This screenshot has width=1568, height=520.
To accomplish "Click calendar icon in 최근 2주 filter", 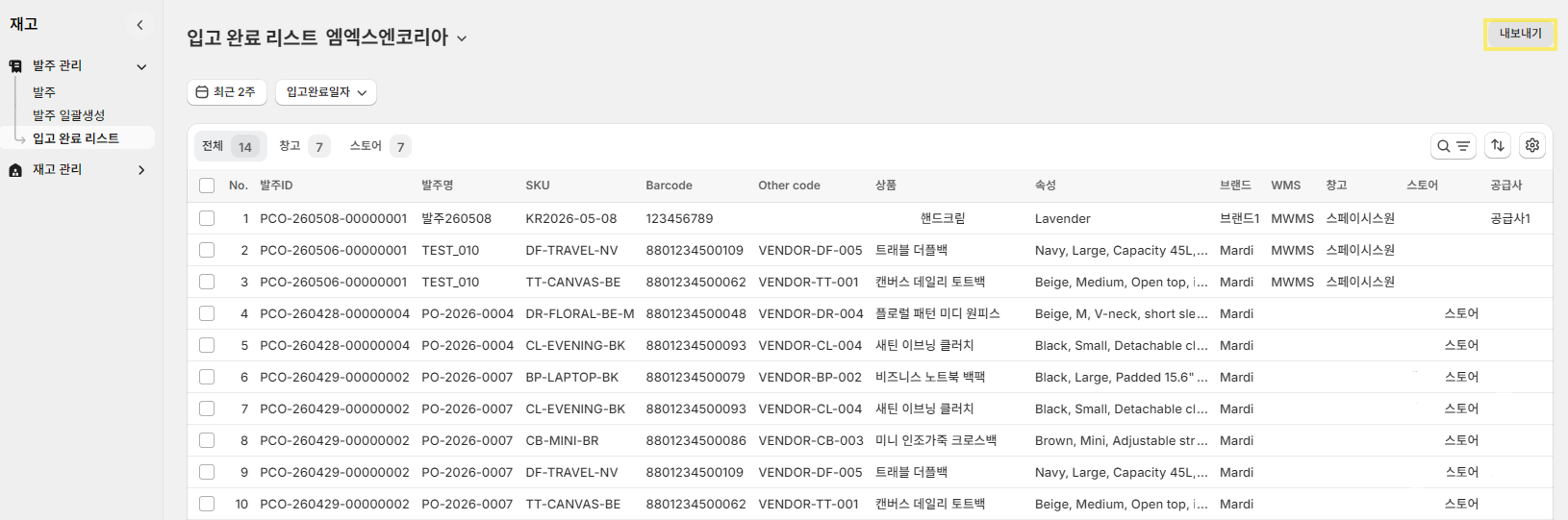I will pos(202,92).
